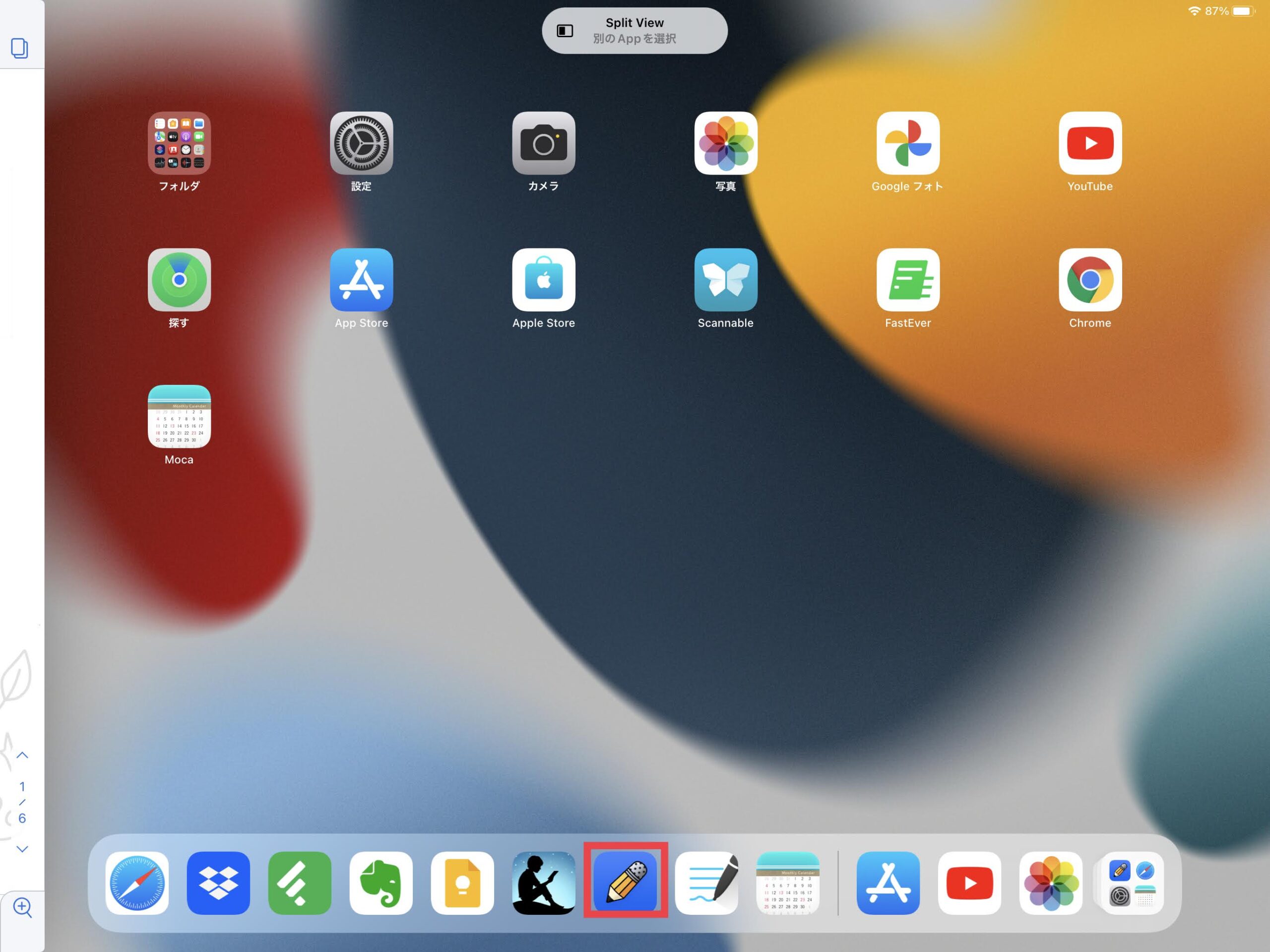1270x952 pixels.
Task: Tap the zoom magnifier icon in left strip
Action: coord(22,907)
